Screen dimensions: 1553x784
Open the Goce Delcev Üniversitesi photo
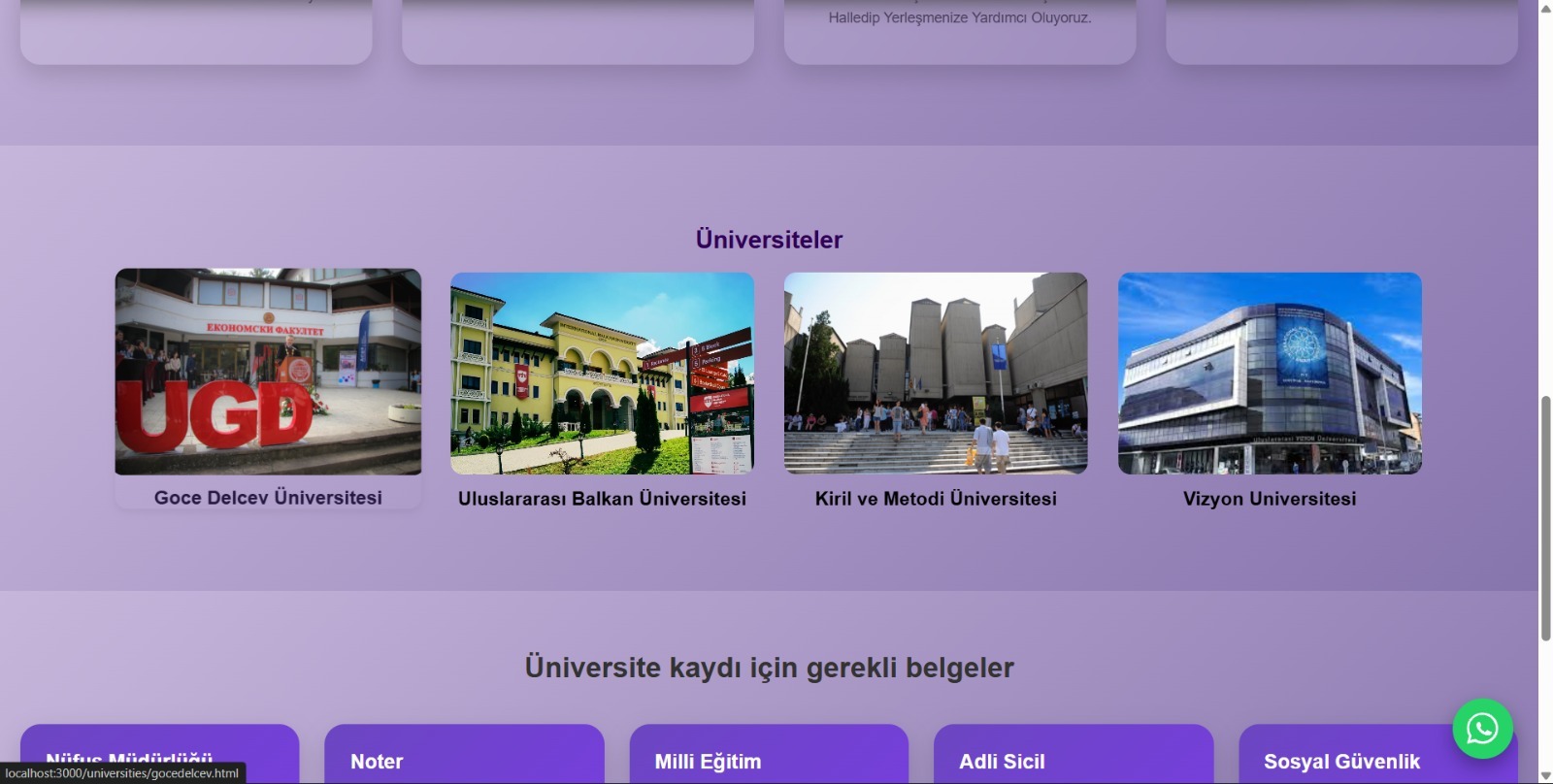(268, 372)
